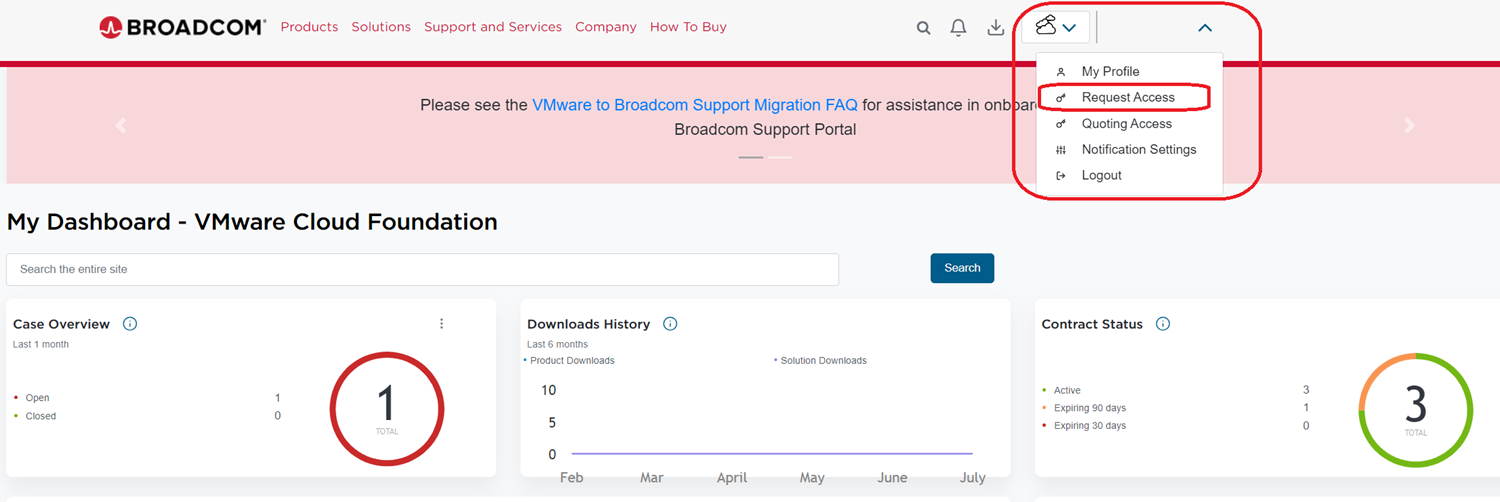Open Downloads History info icon
Image resolution: width=1500 pixels, height=502 pixels.
(x=670, y=324)
